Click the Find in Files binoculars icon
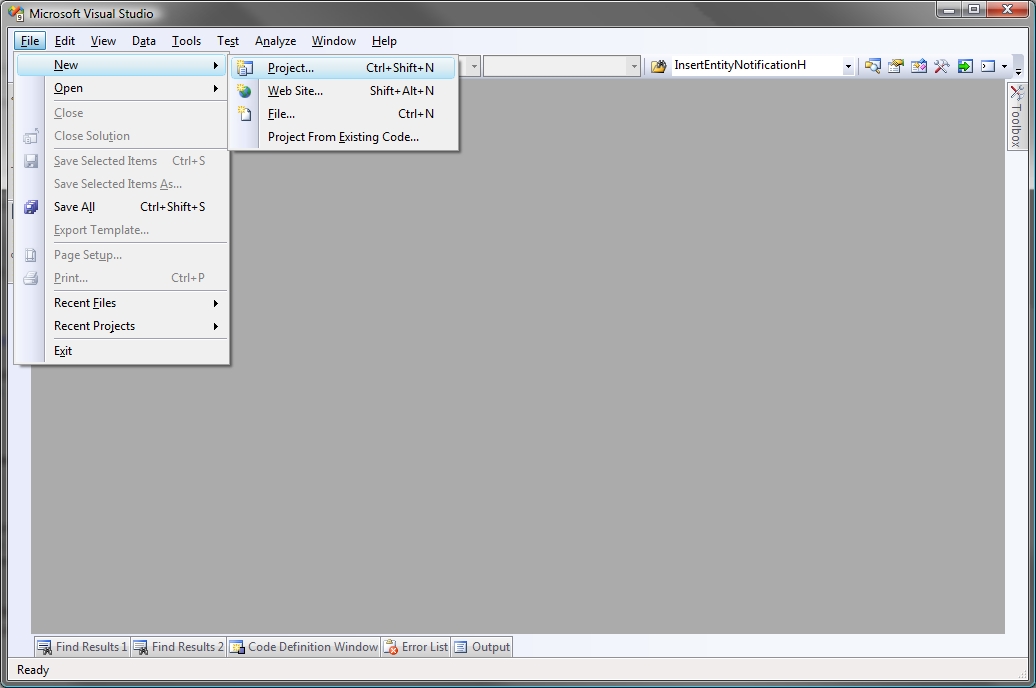 coord(658,66)
